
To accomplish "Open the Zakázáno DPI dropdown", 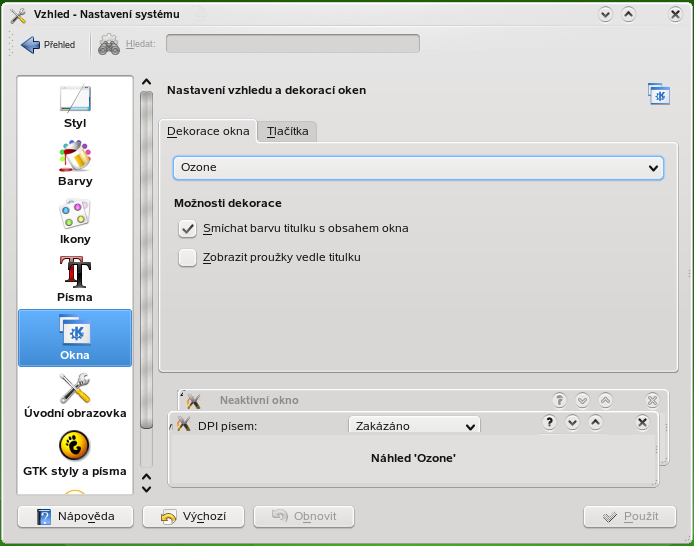I will click(414, 426).
